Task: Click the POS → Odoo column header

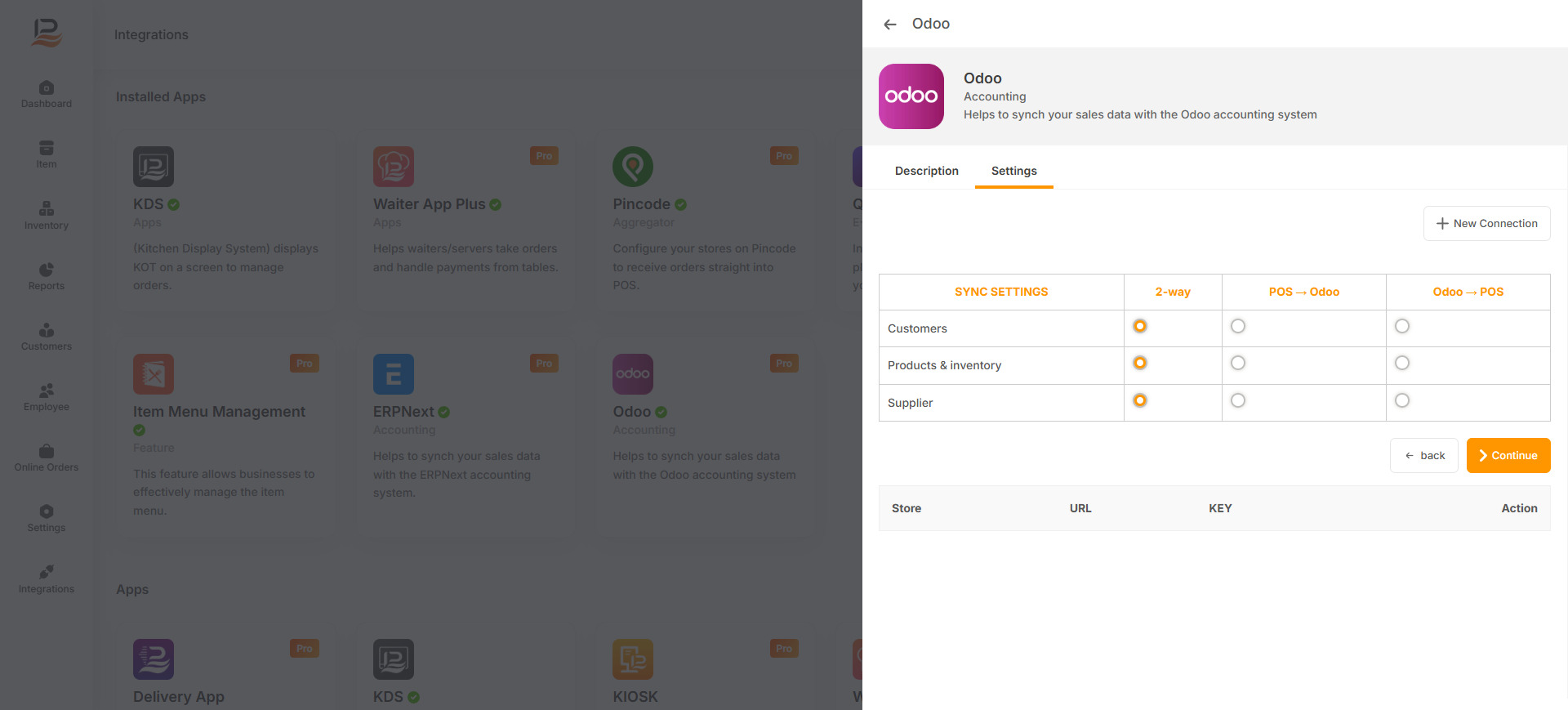Action: [1304, 292]
